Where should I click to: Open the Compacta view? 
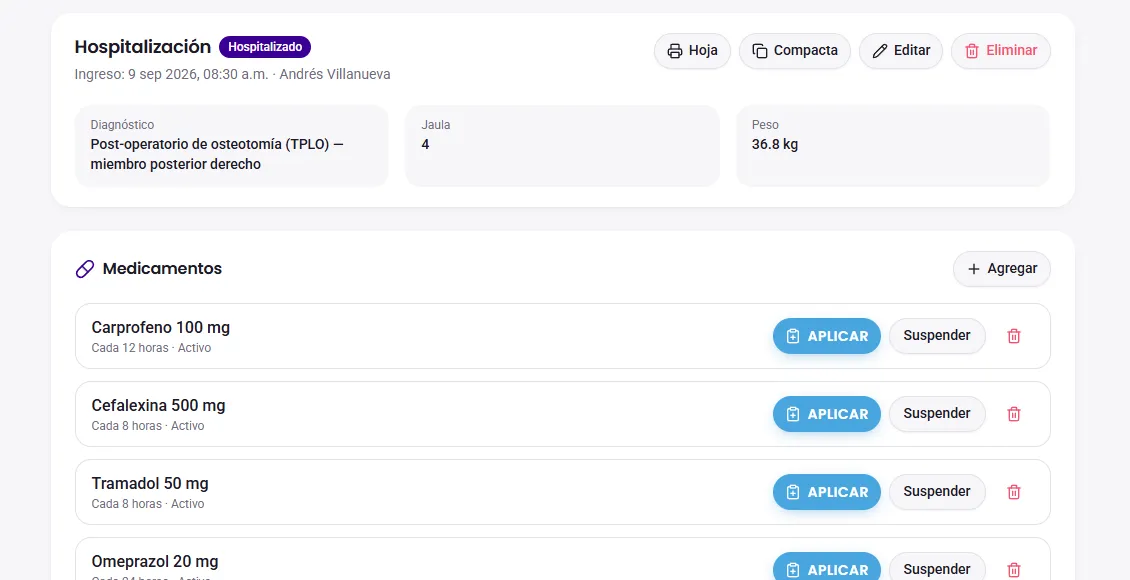click(795, 50)
